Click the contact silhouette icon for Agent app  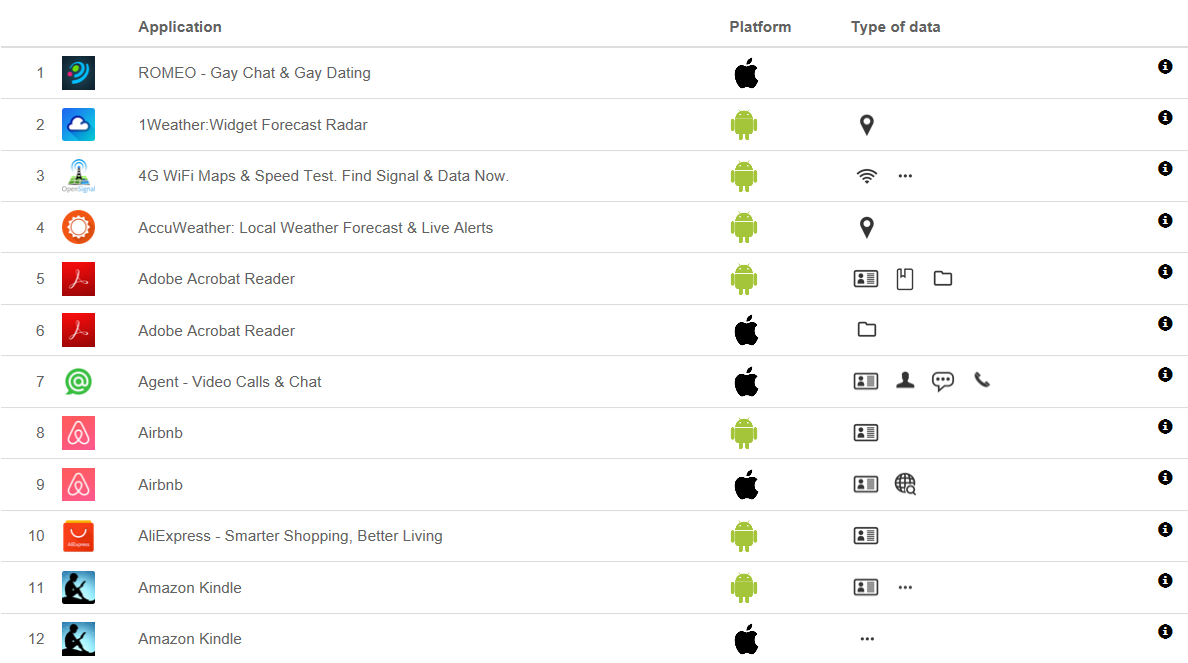click(905, 381)
